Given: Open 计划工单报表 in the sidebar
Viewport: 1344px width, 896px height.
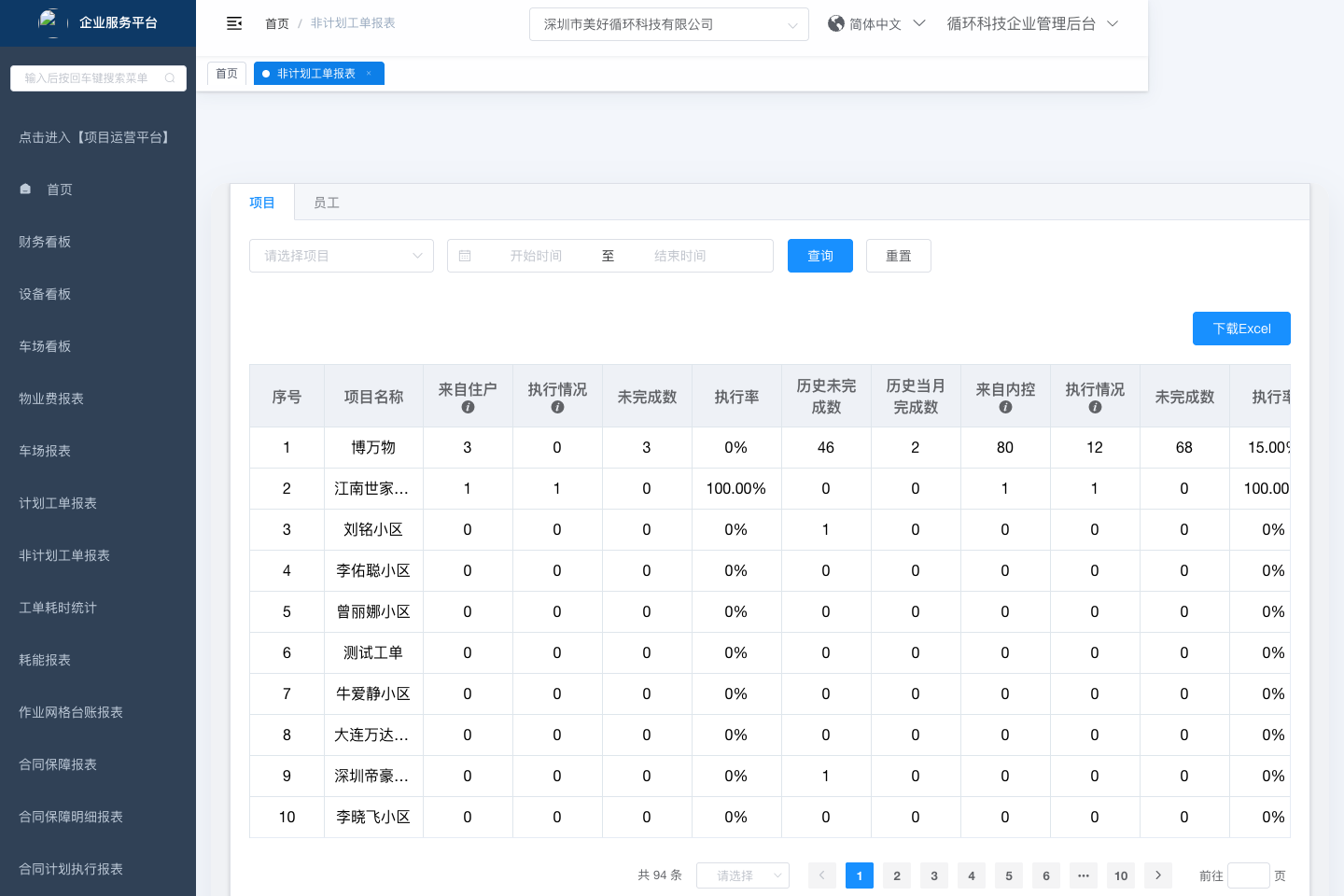Looking at the screenshot, I should point(58,503).
